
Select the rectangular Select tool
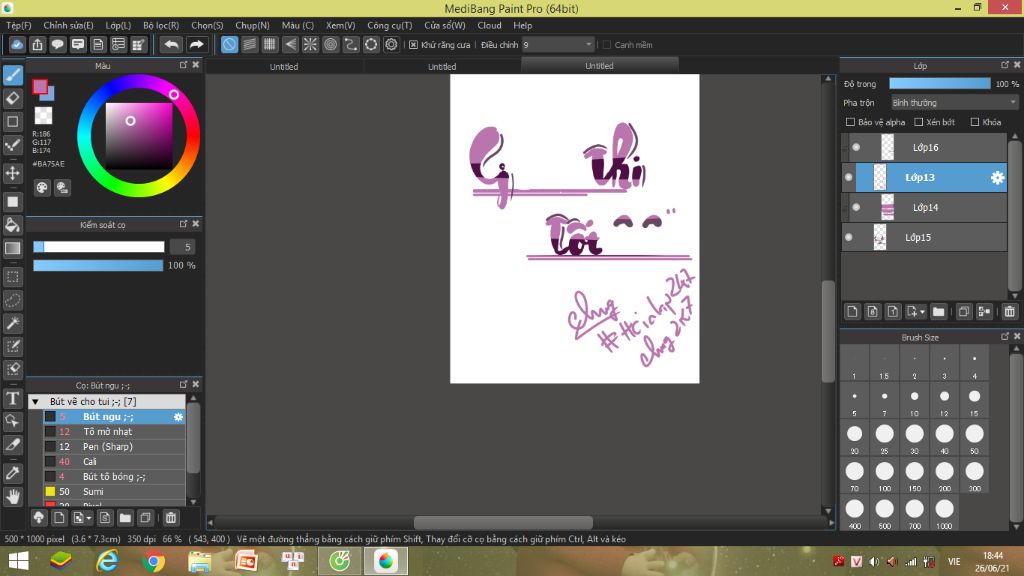[12, 277]
